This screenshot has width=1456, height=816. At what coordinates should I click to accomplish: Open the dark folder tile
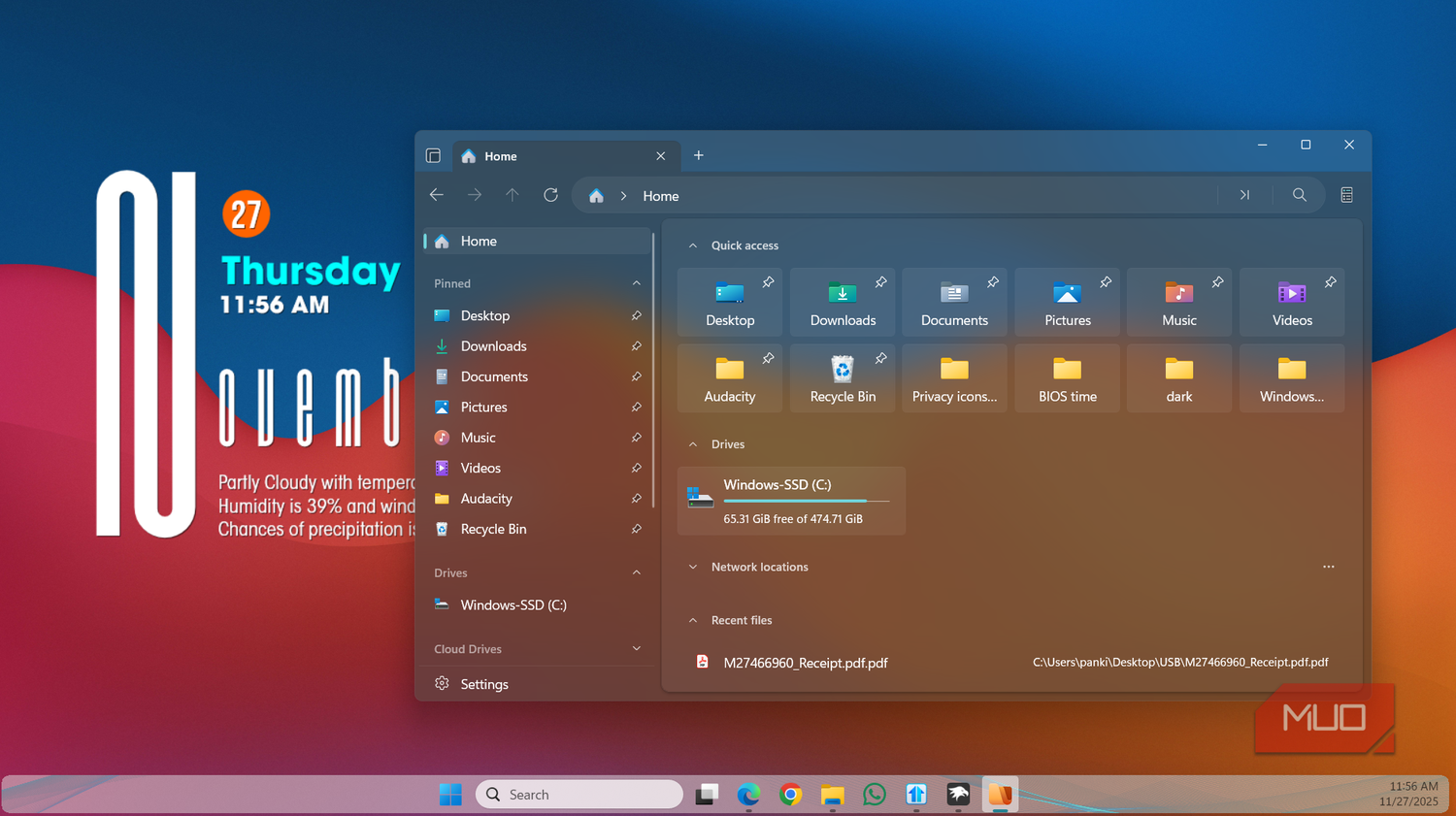(x=1179, y=378)
